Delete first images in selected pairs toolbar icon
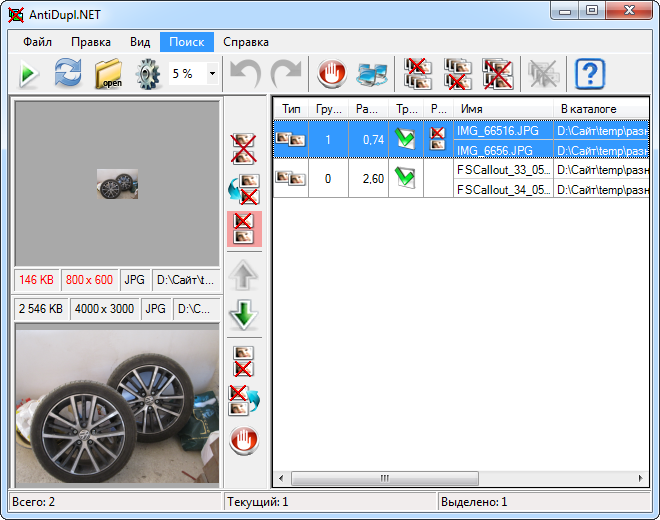Viewport: 660px width, 520px height. click(x=418, y=74)
